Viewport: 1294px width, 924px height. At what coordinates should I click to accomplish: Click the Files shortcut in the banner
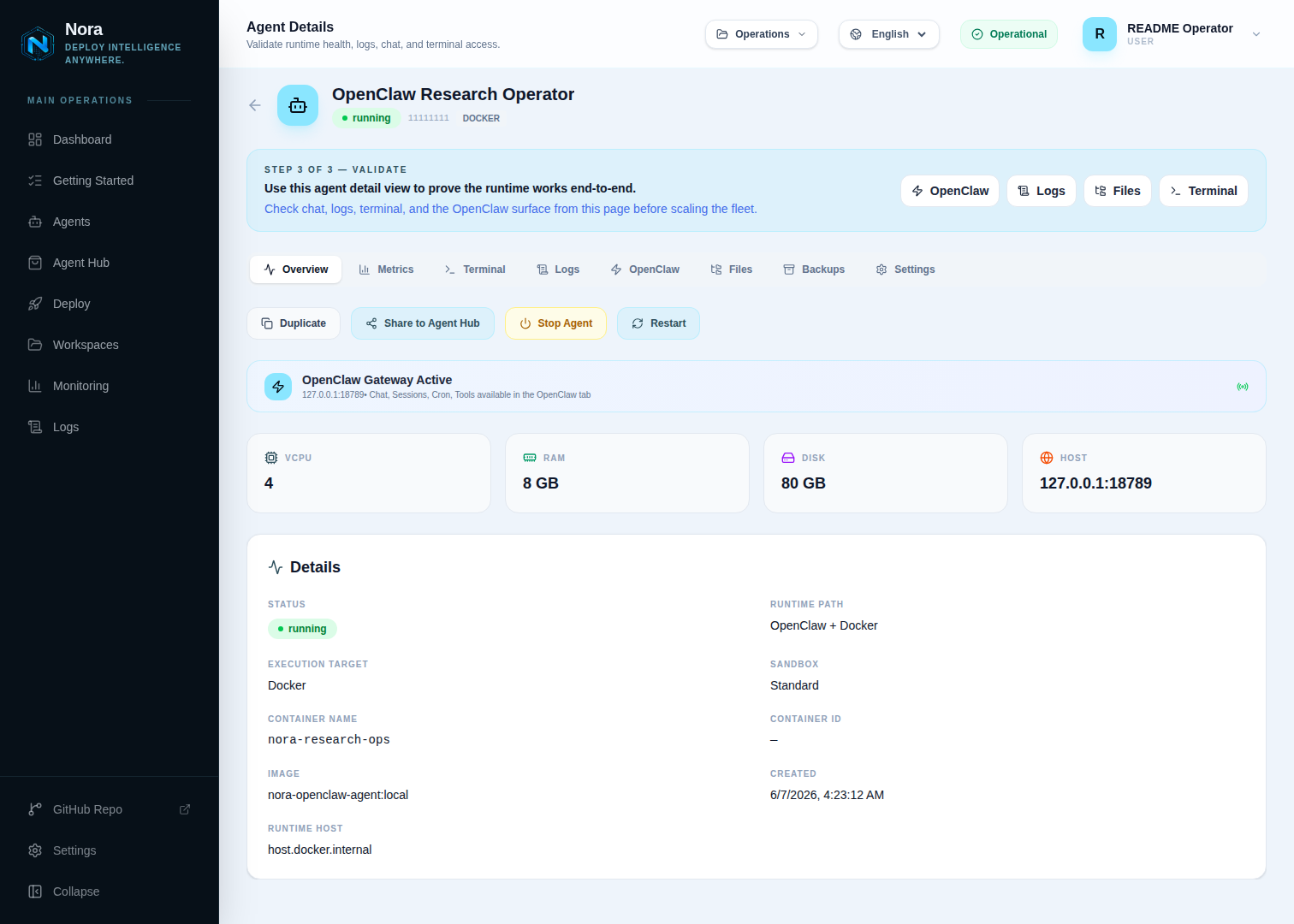[x=1118, y=191]
